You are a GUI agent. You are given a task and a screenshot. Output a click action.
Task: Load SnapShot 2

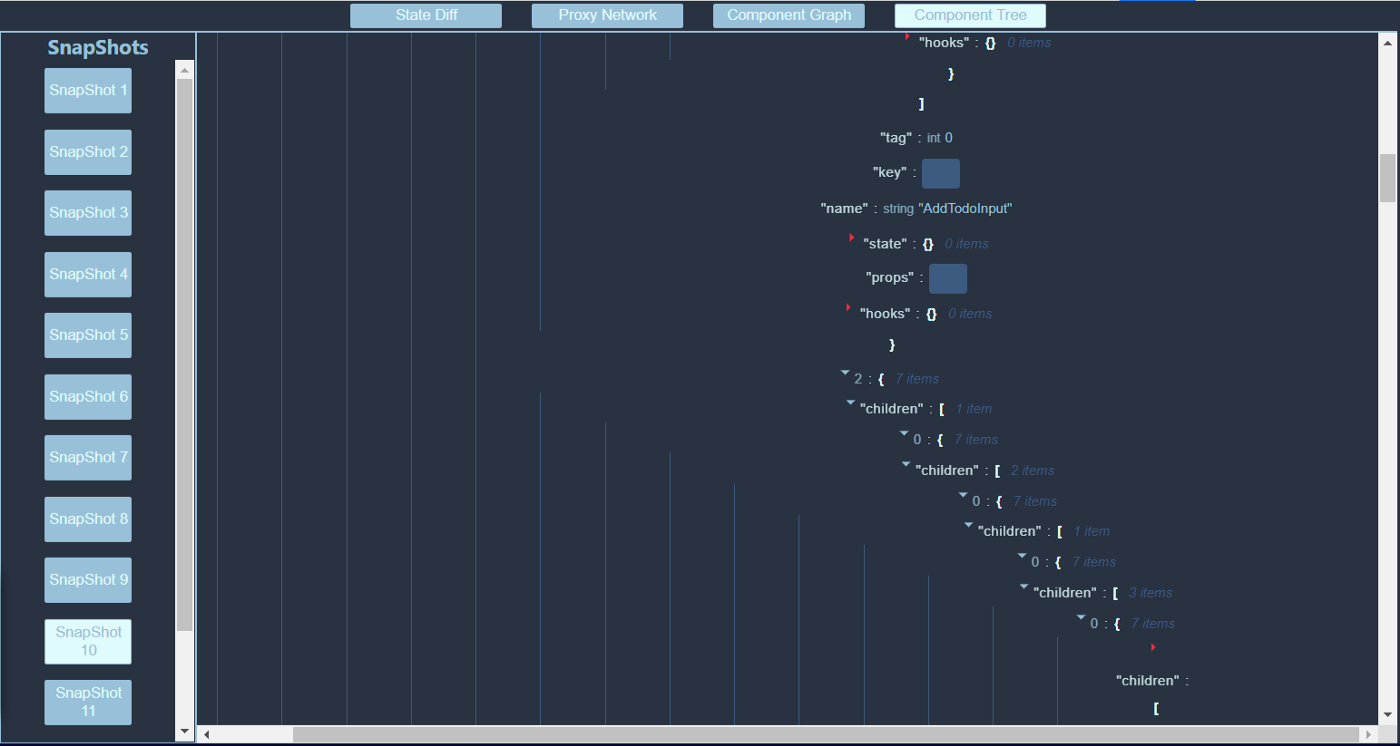pyautogui.click(x=88, y=152)
